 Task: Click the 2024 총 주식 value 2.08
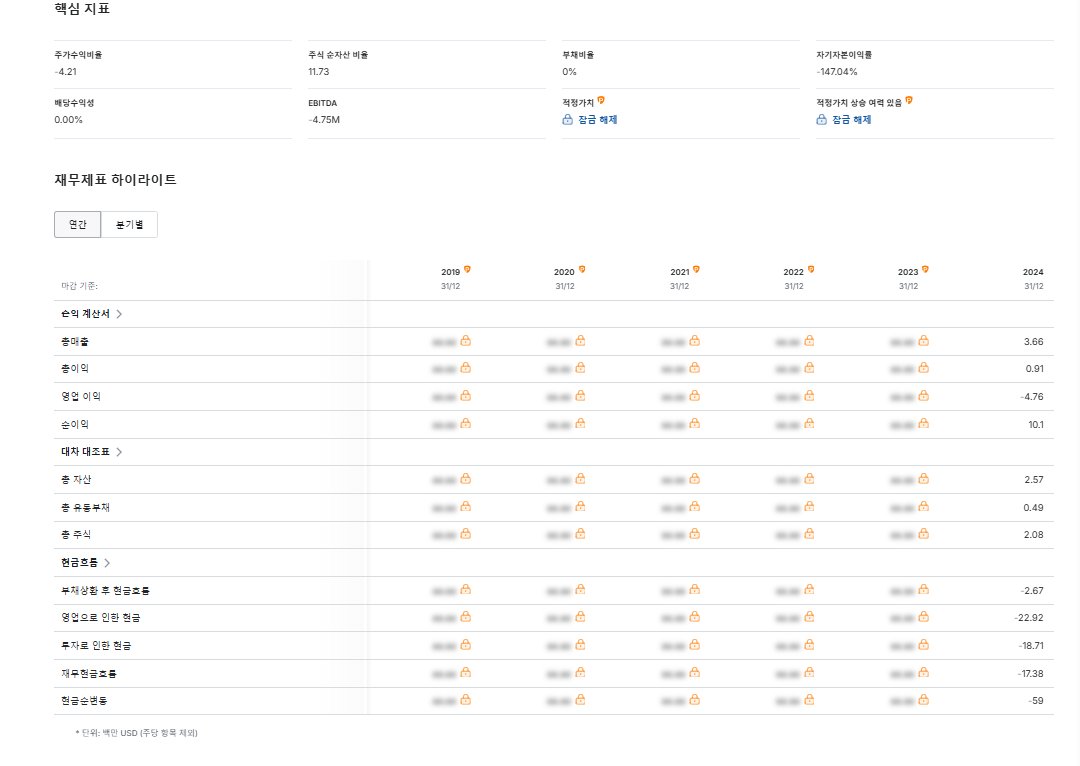(1033, 535)
